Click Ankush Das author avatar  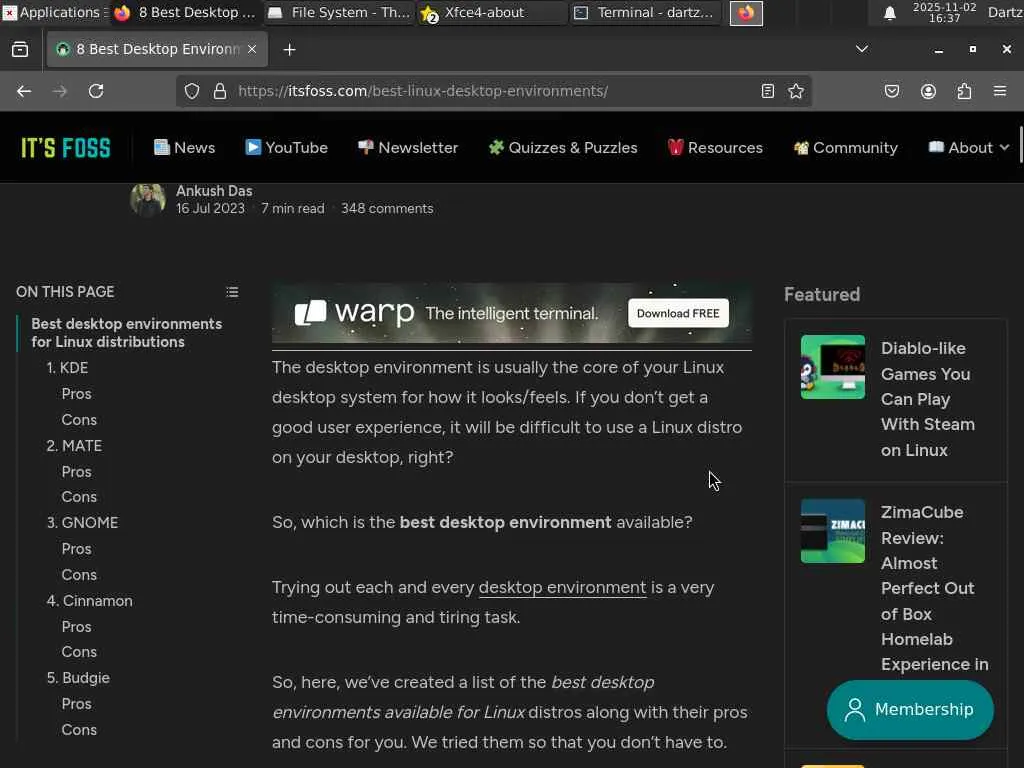point(148,199)
